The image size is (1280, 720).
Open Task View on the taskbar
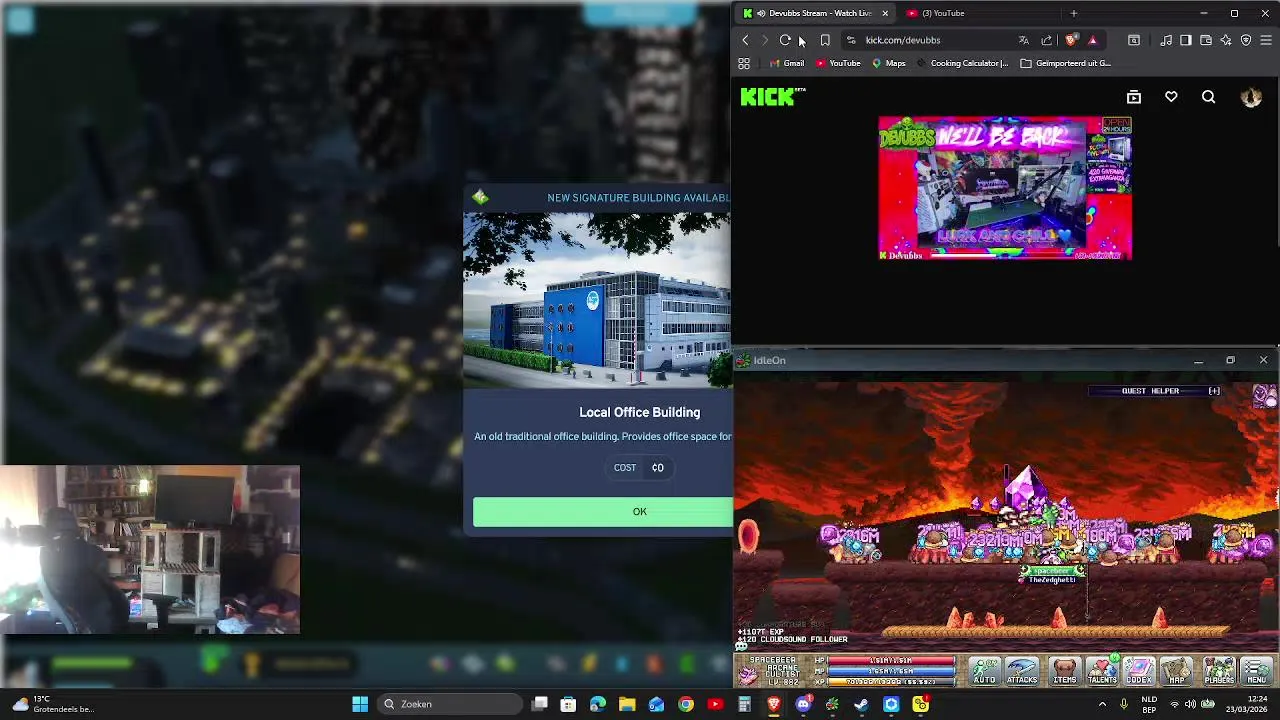click(540, 704)
